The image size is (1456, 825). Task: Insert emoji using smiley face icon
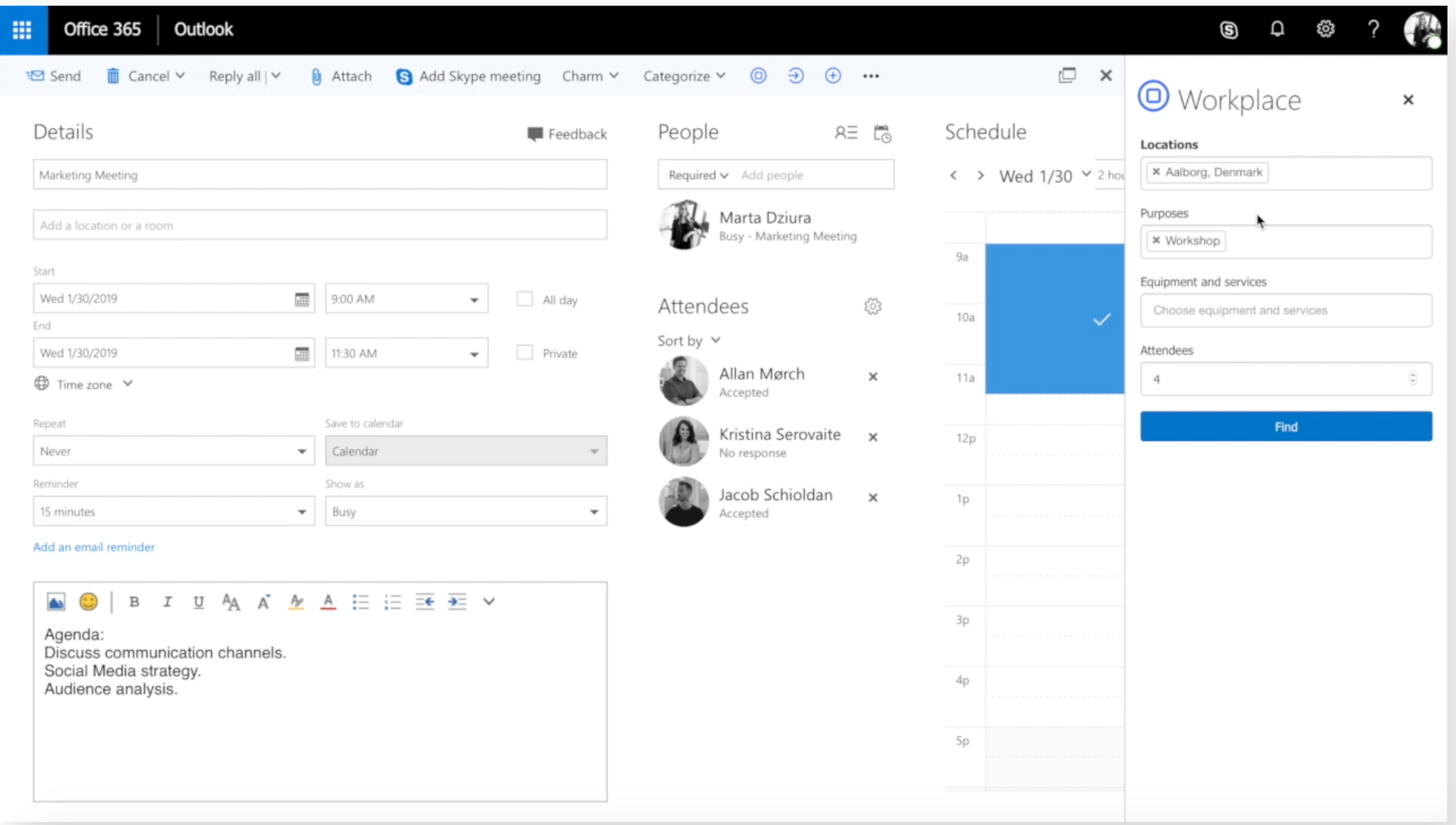89,602
